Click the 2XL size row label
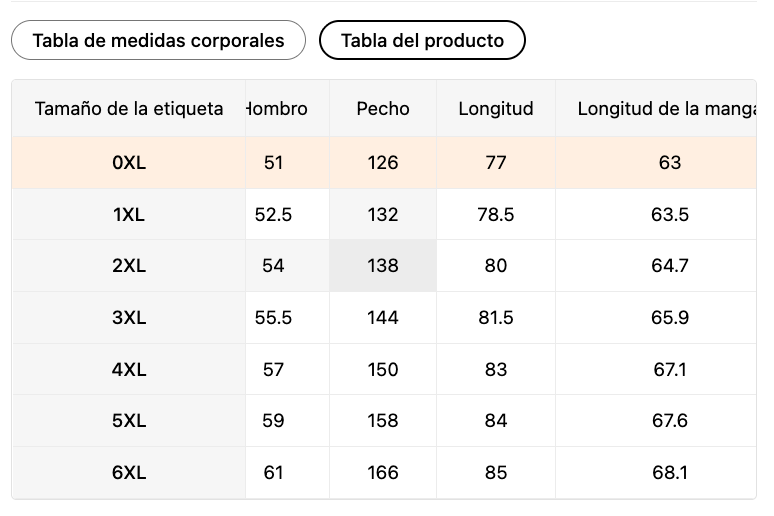Viewport: 774px width, 516px height. [129, 266]
